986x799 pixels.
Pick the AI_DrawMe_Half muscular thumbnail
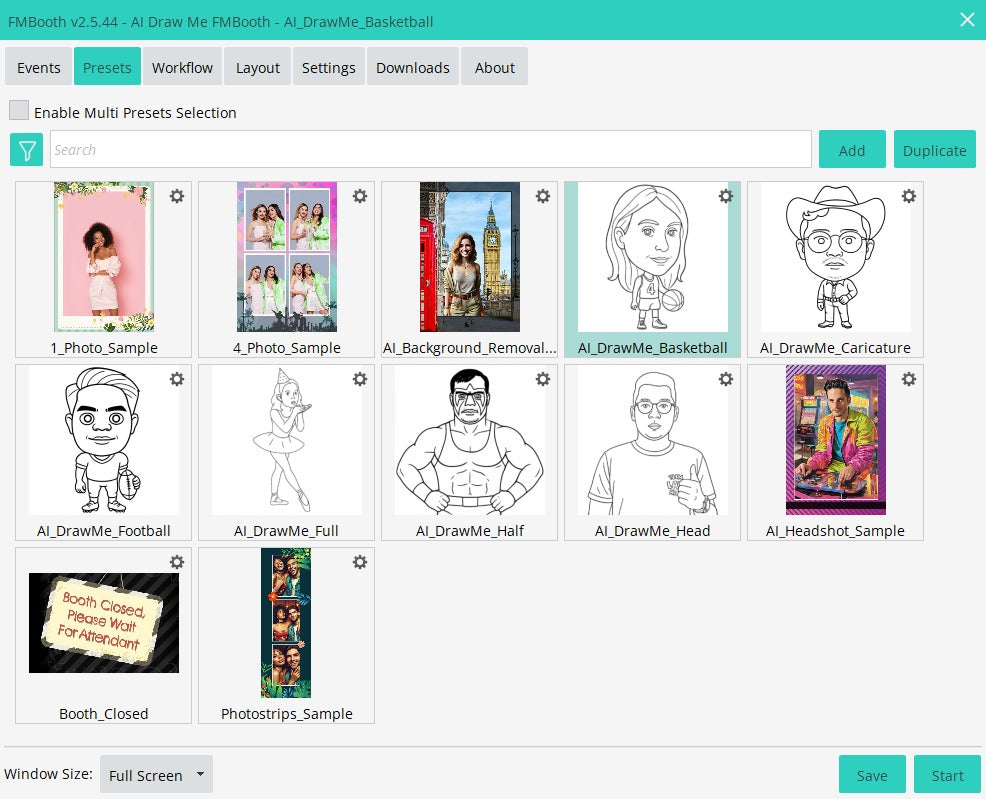tap(470, 440)
